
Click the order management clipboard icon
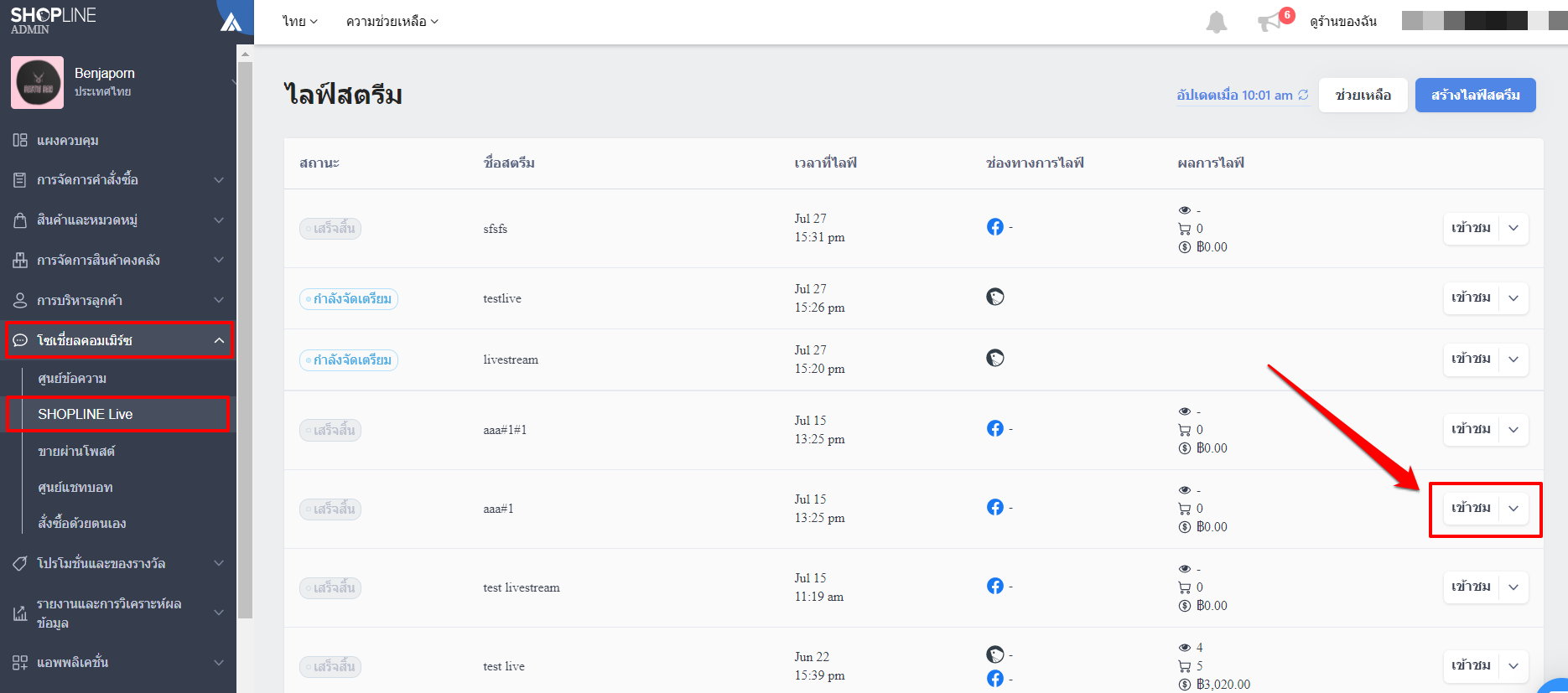coord(20,180)
